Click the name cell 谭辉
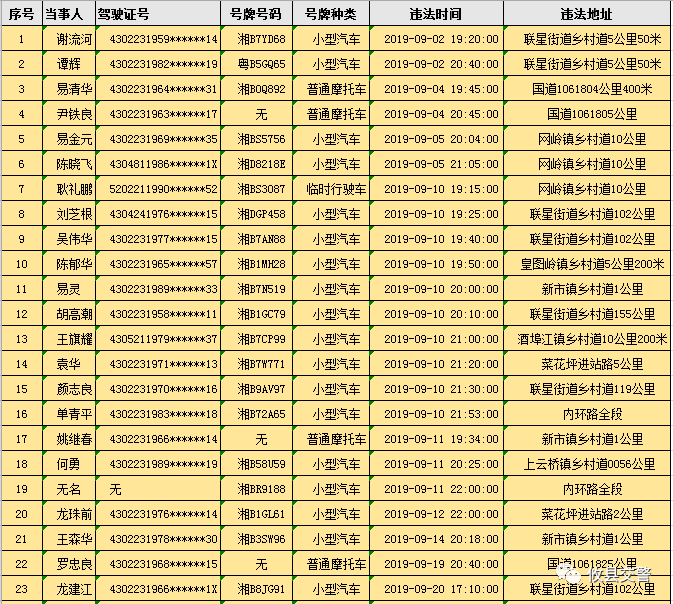This screenshot has height=604, width=673. pyautogui.click(x=68, y=64)
